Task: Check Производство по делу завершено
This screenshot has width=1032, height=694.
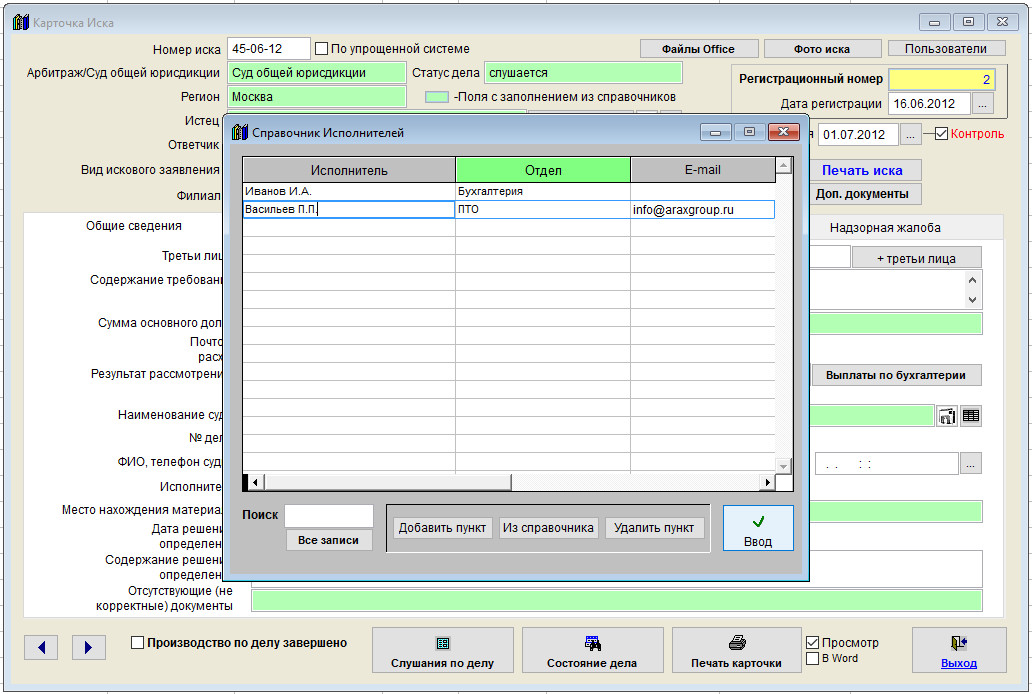Action: click(138, 643)
